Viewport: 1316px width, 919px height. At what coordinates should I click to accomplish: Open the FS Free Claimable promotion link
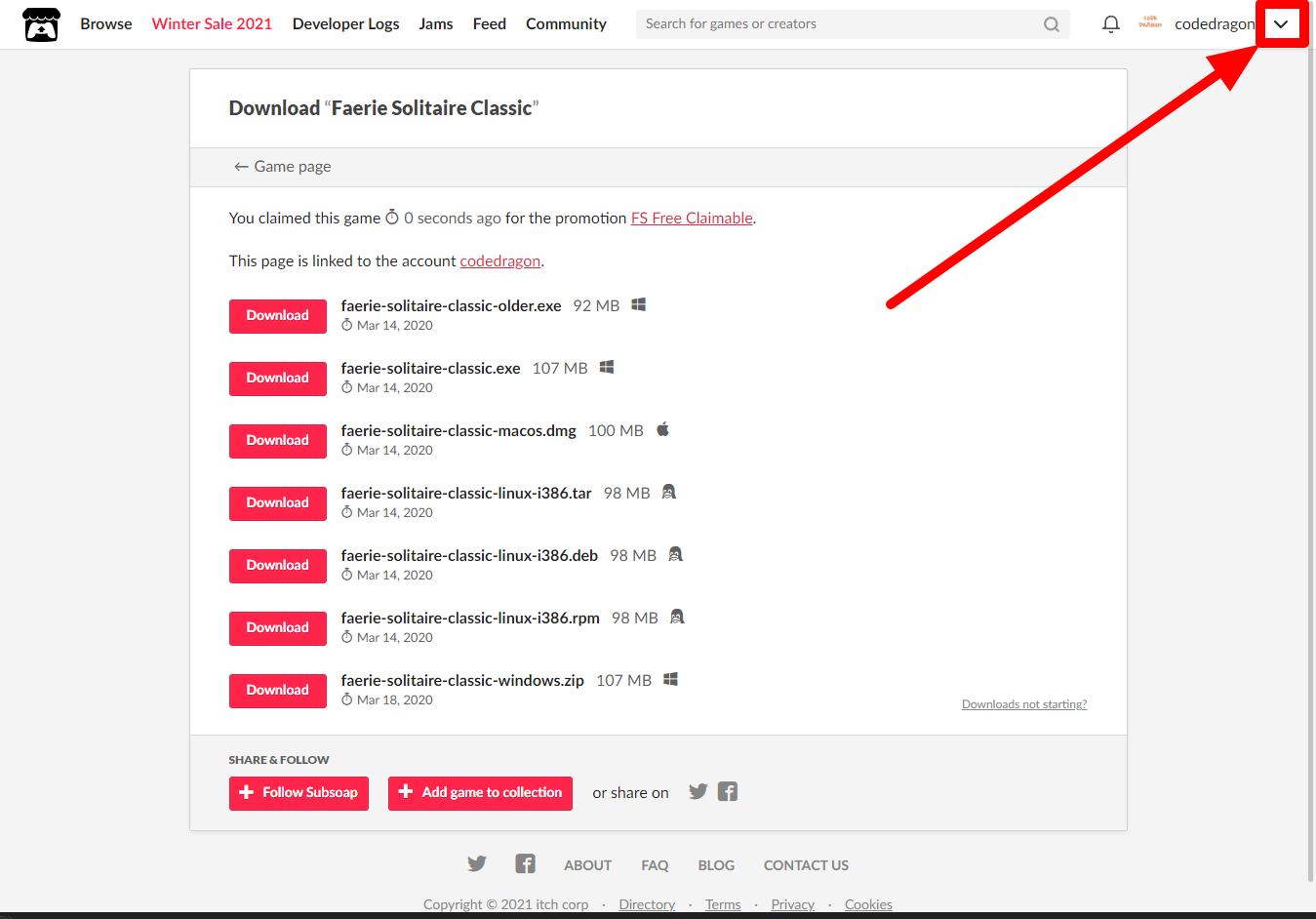click(x=692, y=219)
